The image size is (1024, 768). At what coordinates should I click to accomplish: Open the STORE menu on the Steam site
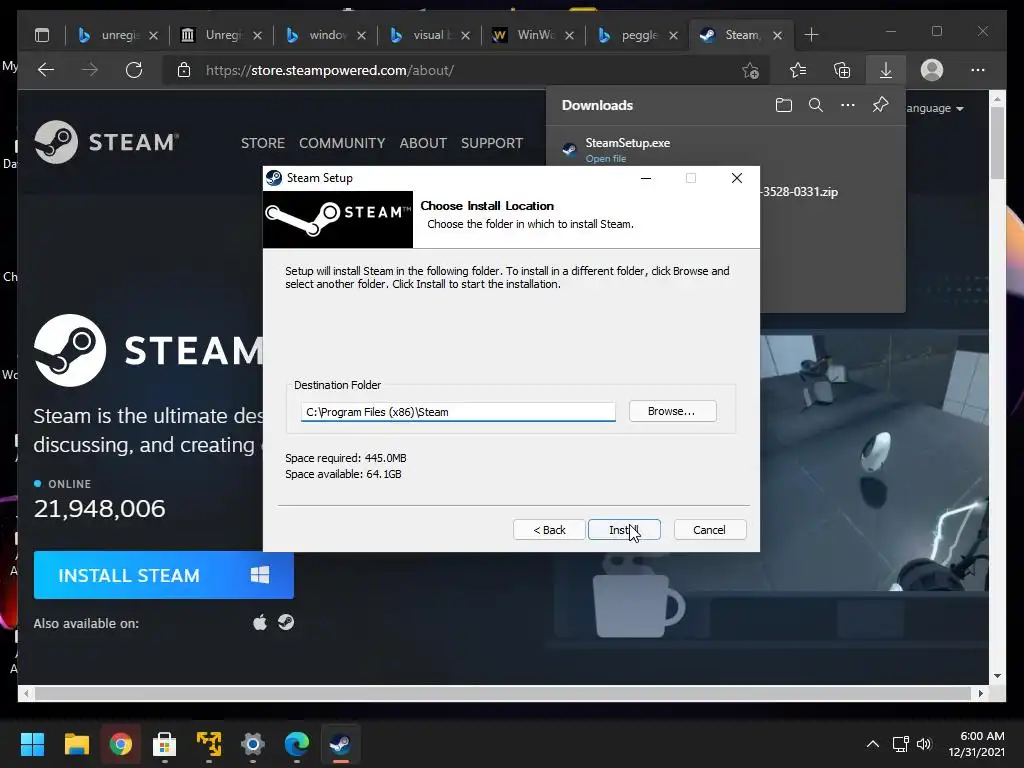(x=263, y=143)
